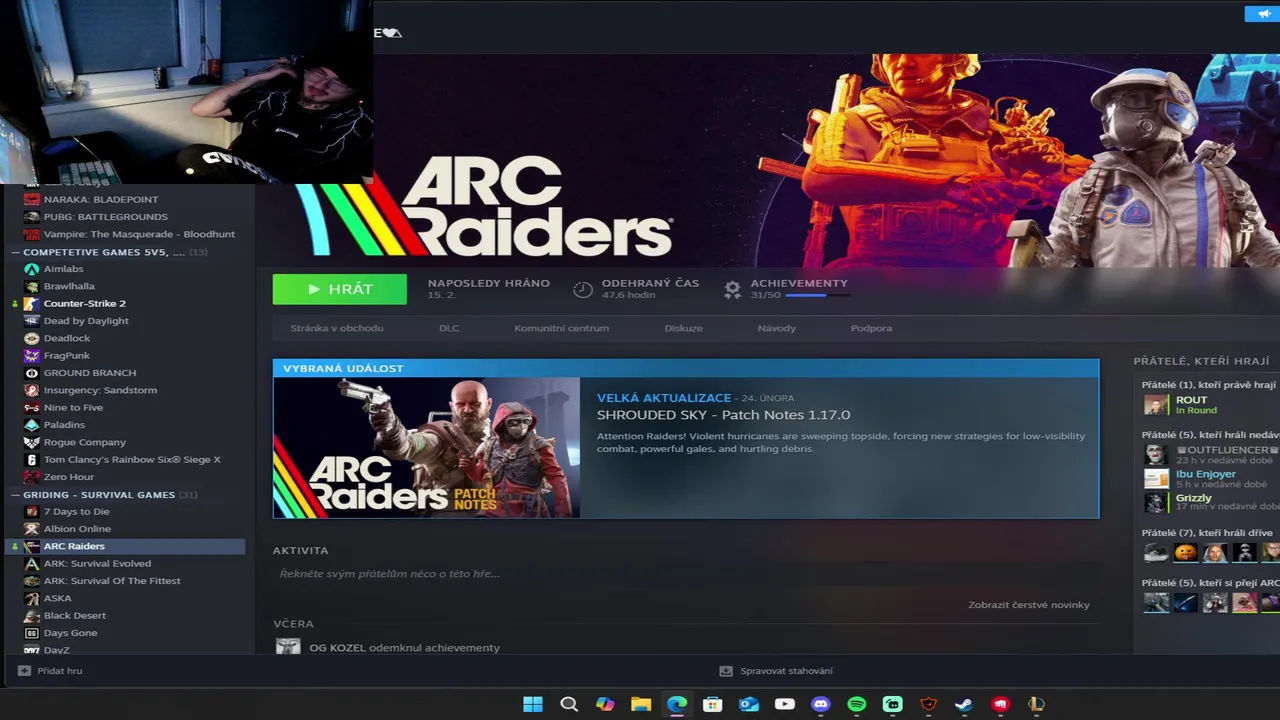Open the SHROUDED SKY - Patch Notes 1.17.0 headline
This screenshot has width=1280, height=720.
coord(723,415)
